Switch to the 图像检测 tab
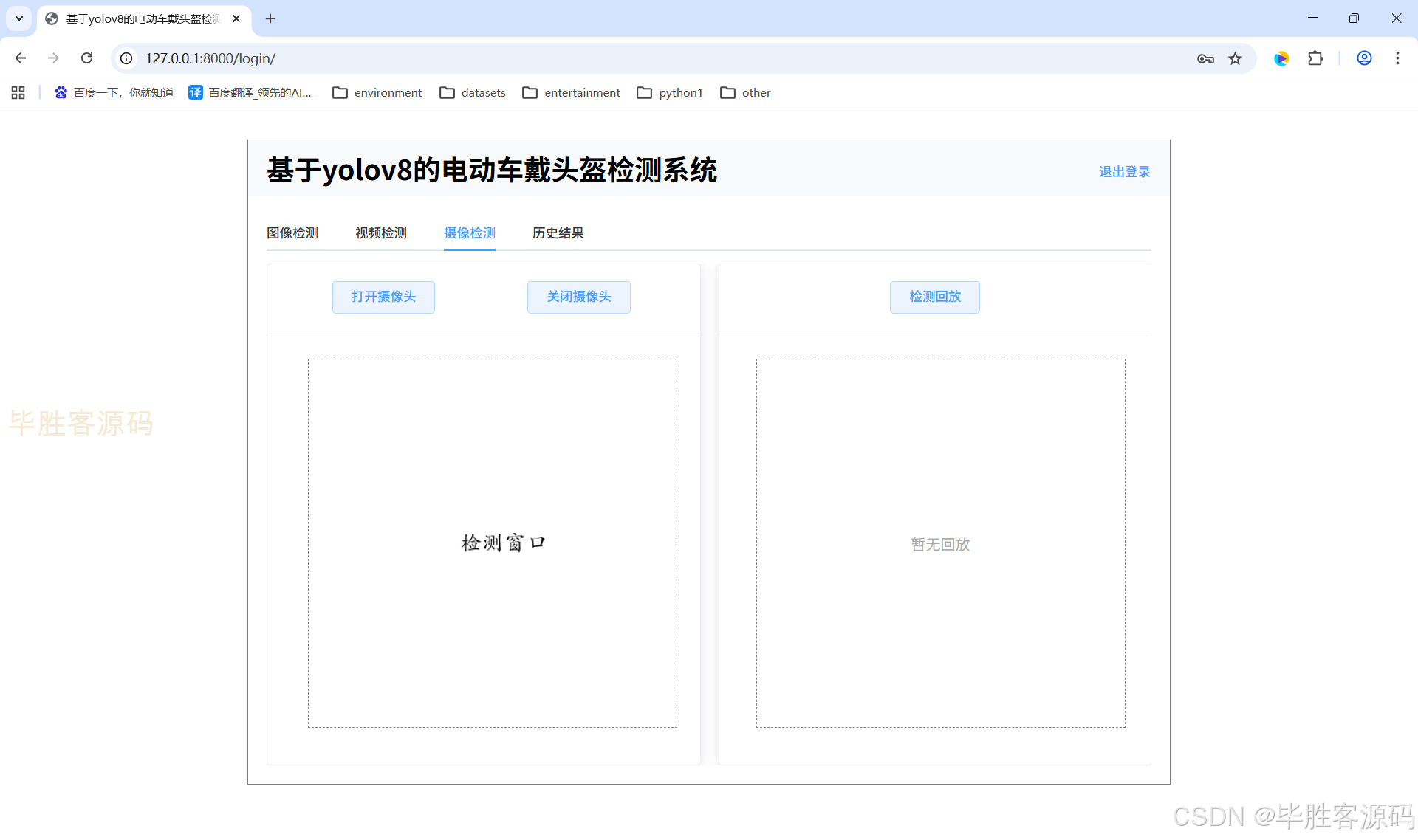The height and width of the screenshot is (840, 1418). [x=292, y=233]
